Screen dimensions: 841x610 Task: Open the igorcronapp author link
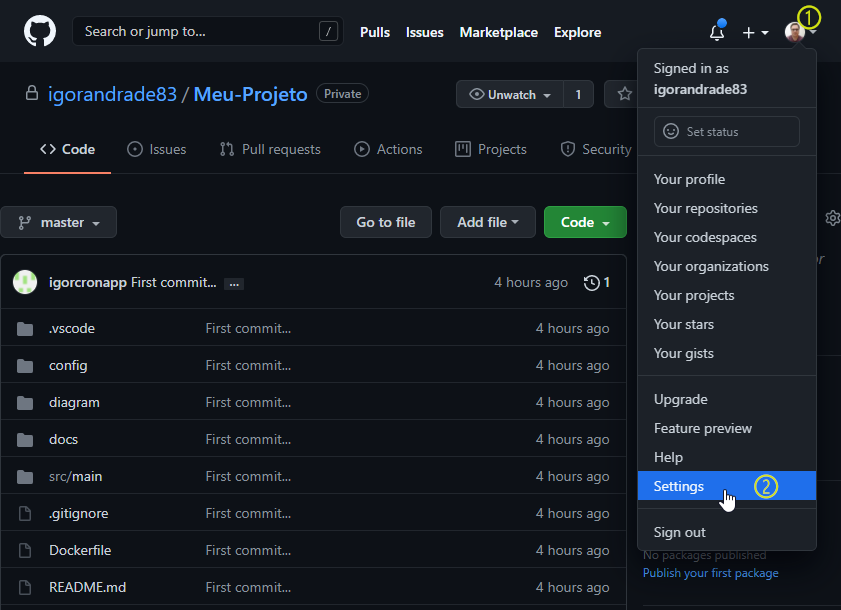click(x=88, y=282)
